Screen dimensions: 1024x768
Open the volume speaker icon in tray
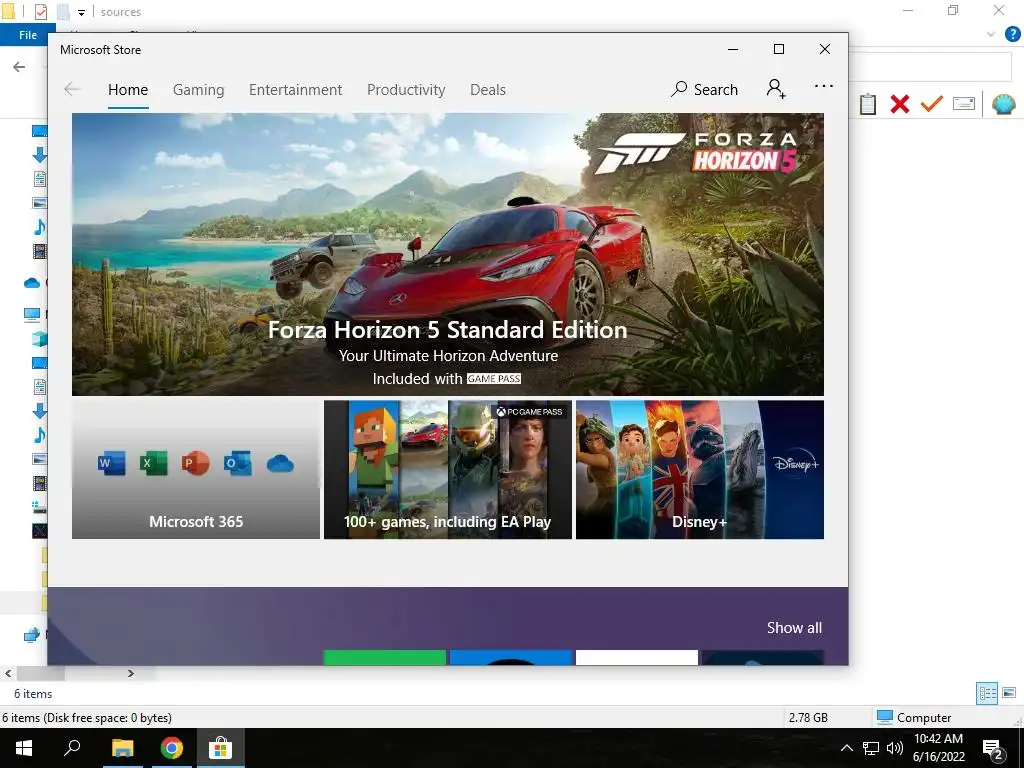895,748
